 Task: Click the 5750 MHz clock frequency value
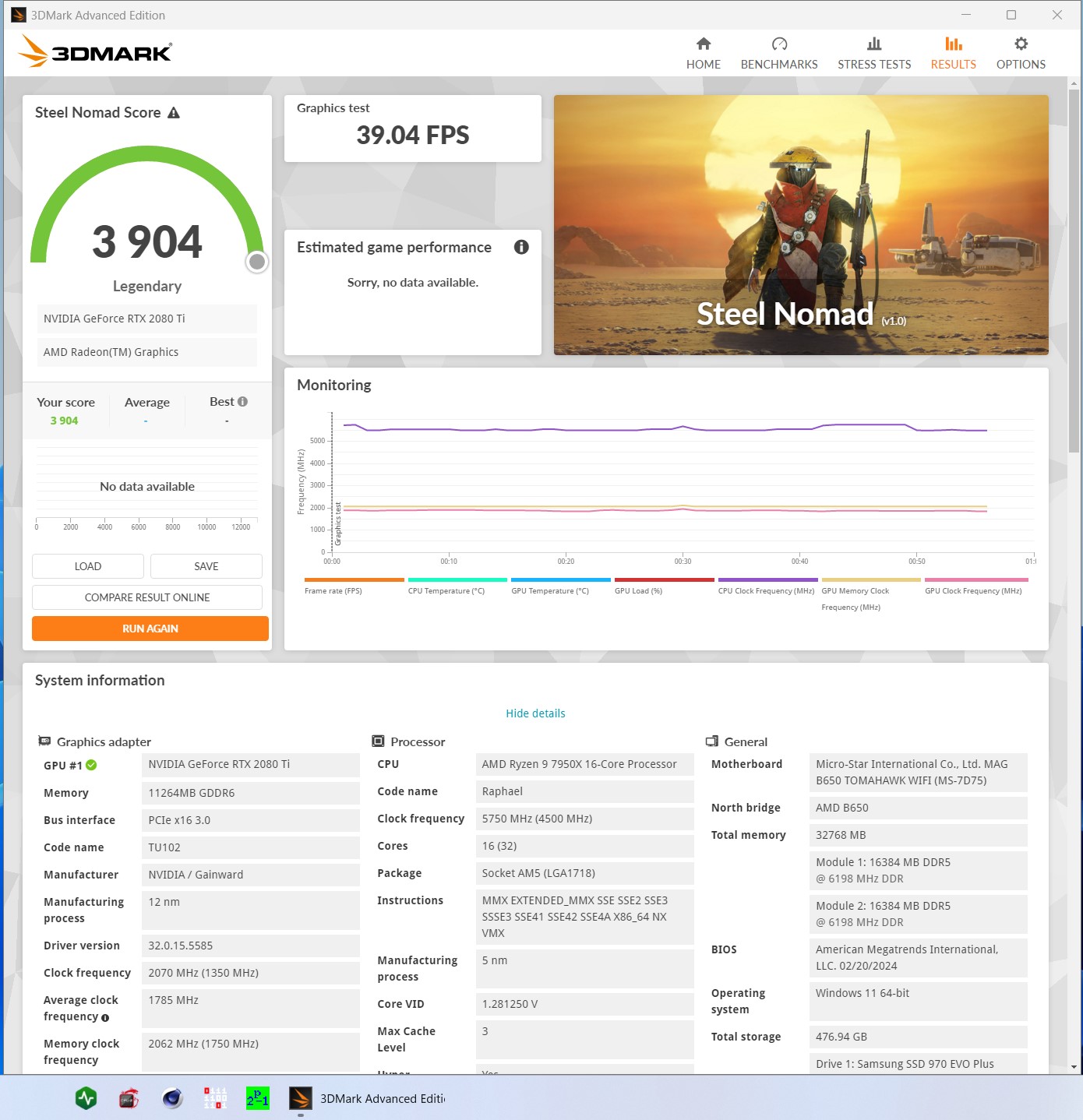coord(584,819)
